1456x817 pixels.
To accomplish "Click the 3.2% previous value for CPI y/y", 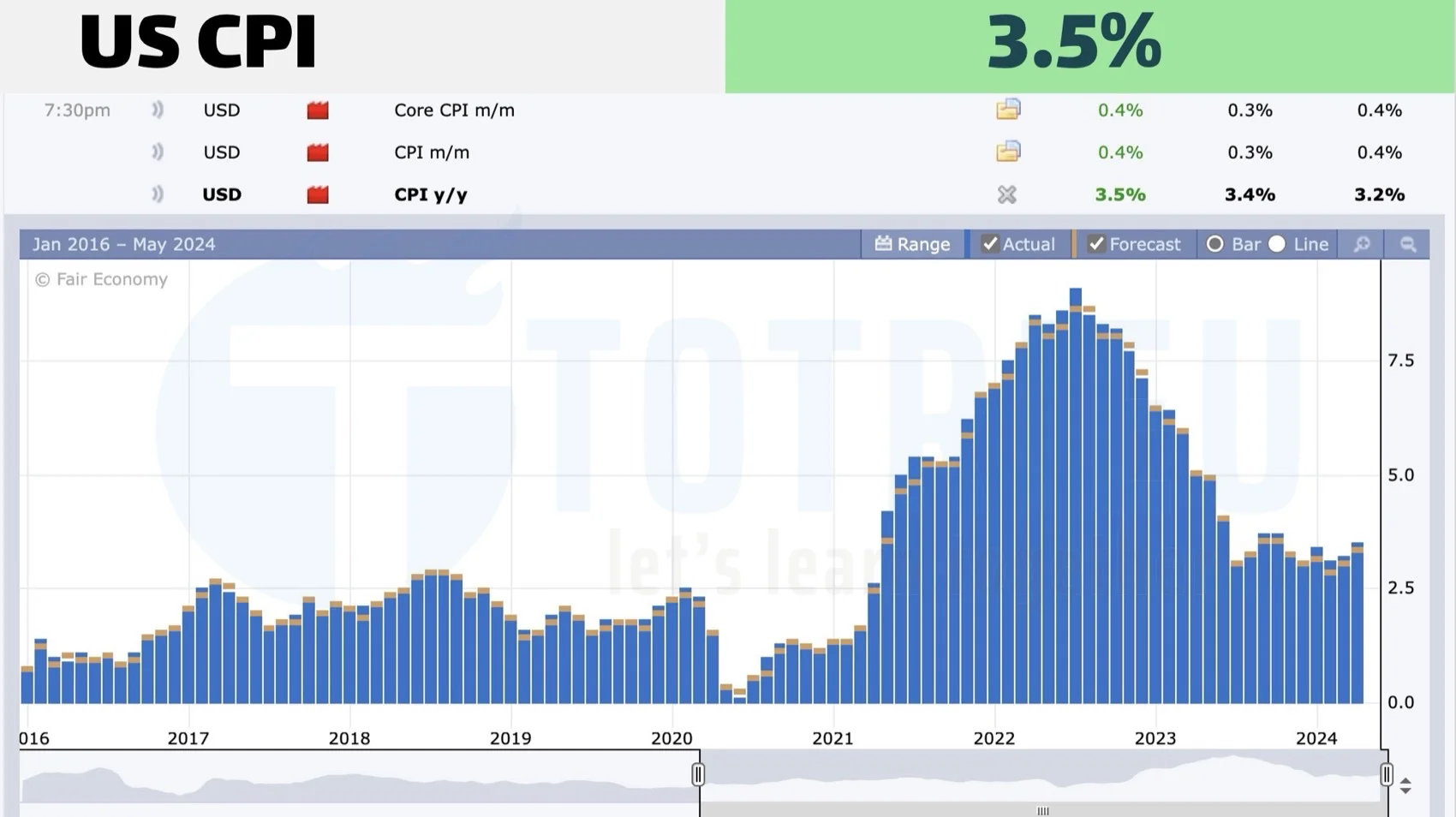I will (x=1379, y=194).
